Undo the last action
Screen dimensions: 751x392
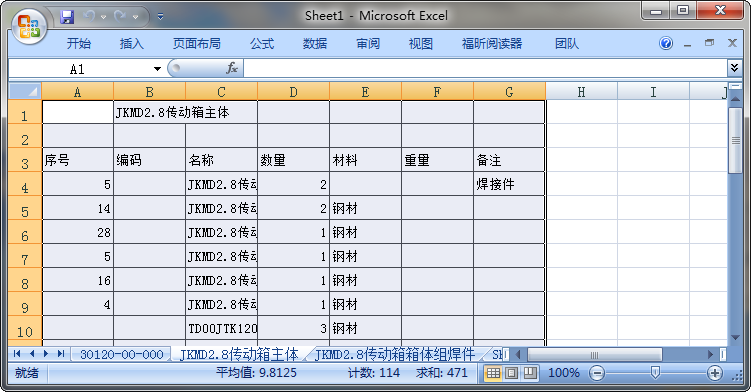click(89, 17)
